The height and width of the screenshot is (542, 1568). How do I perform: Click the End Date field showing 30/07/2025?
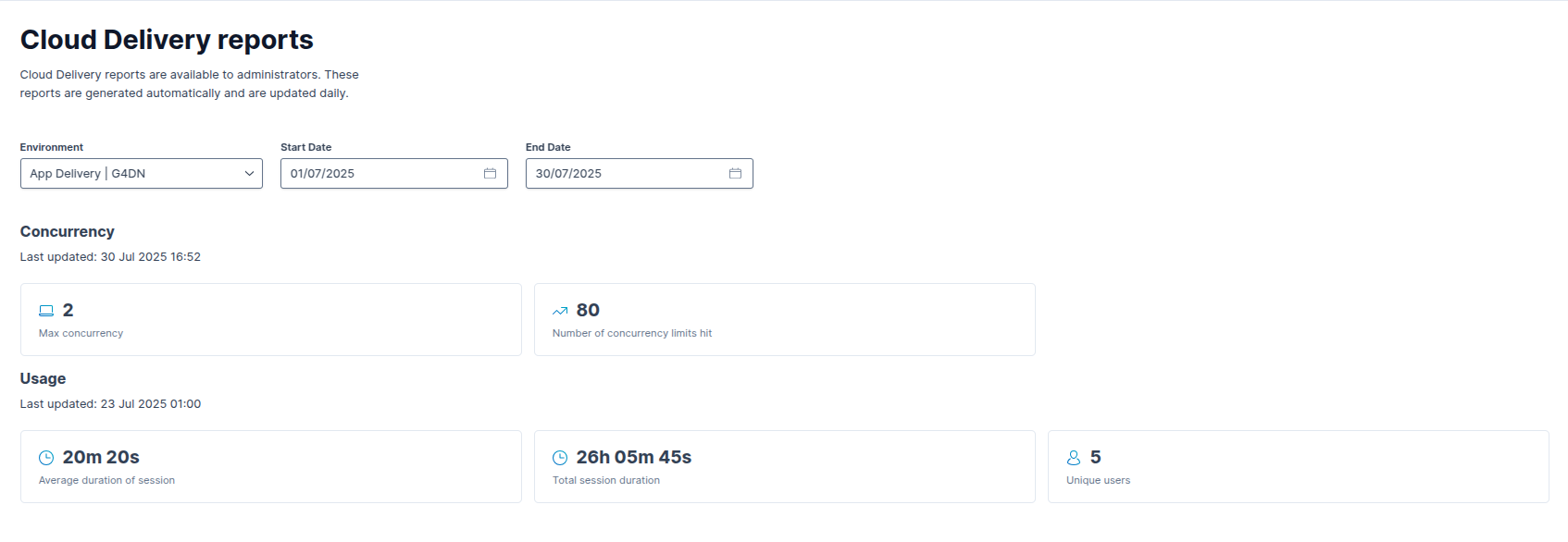point(625,174)
